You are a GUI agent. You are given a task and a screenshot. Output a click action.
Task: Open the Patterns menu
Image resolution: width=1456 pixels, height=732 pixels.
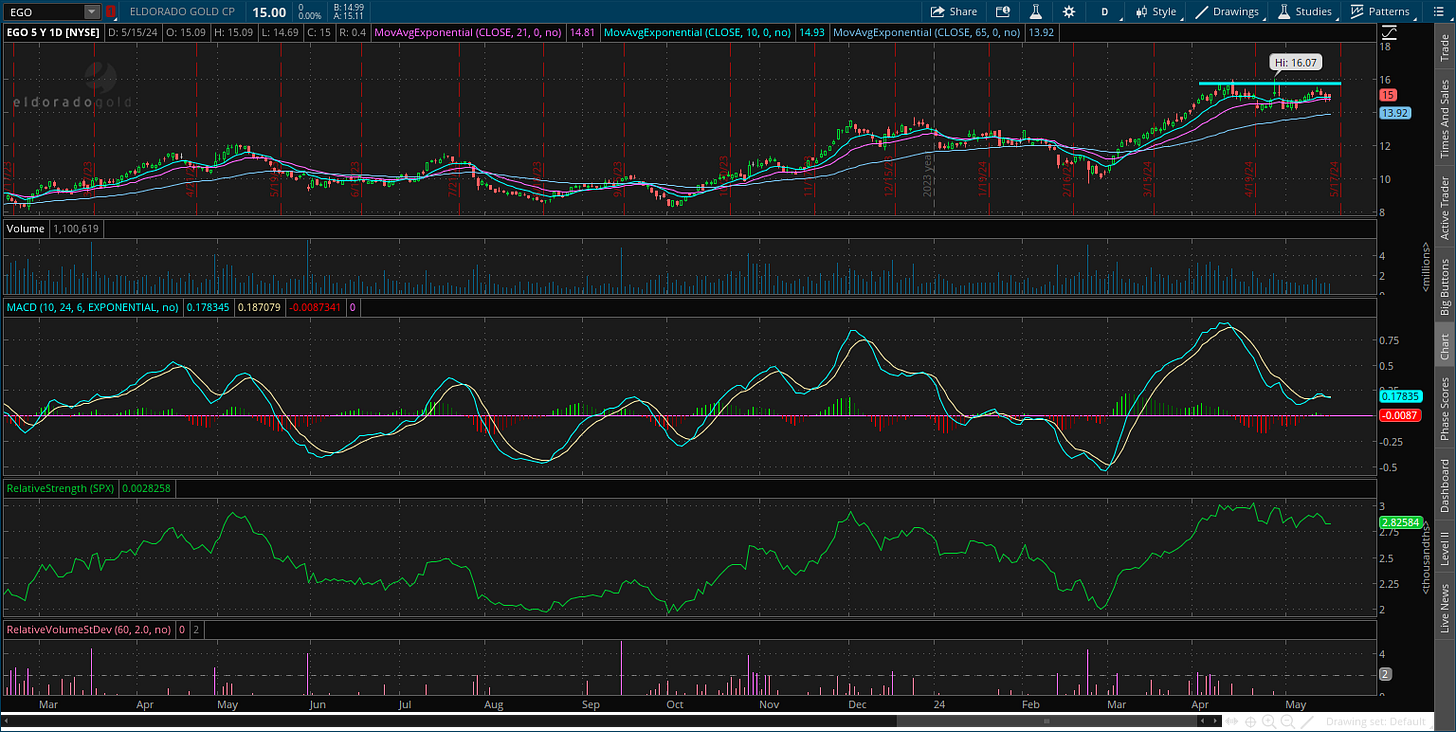pyautogui.click(x=1380, y=12)
